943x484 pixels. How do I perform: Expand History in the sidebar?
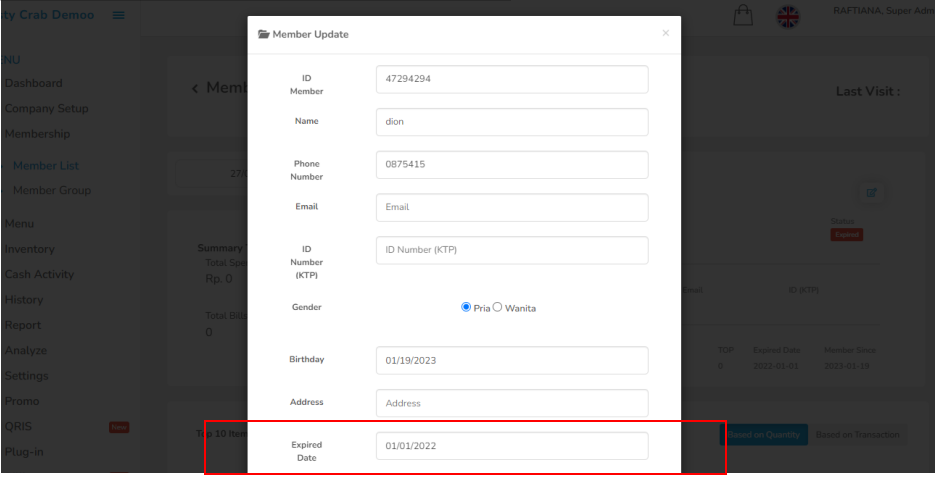click(x=24, y=299)
